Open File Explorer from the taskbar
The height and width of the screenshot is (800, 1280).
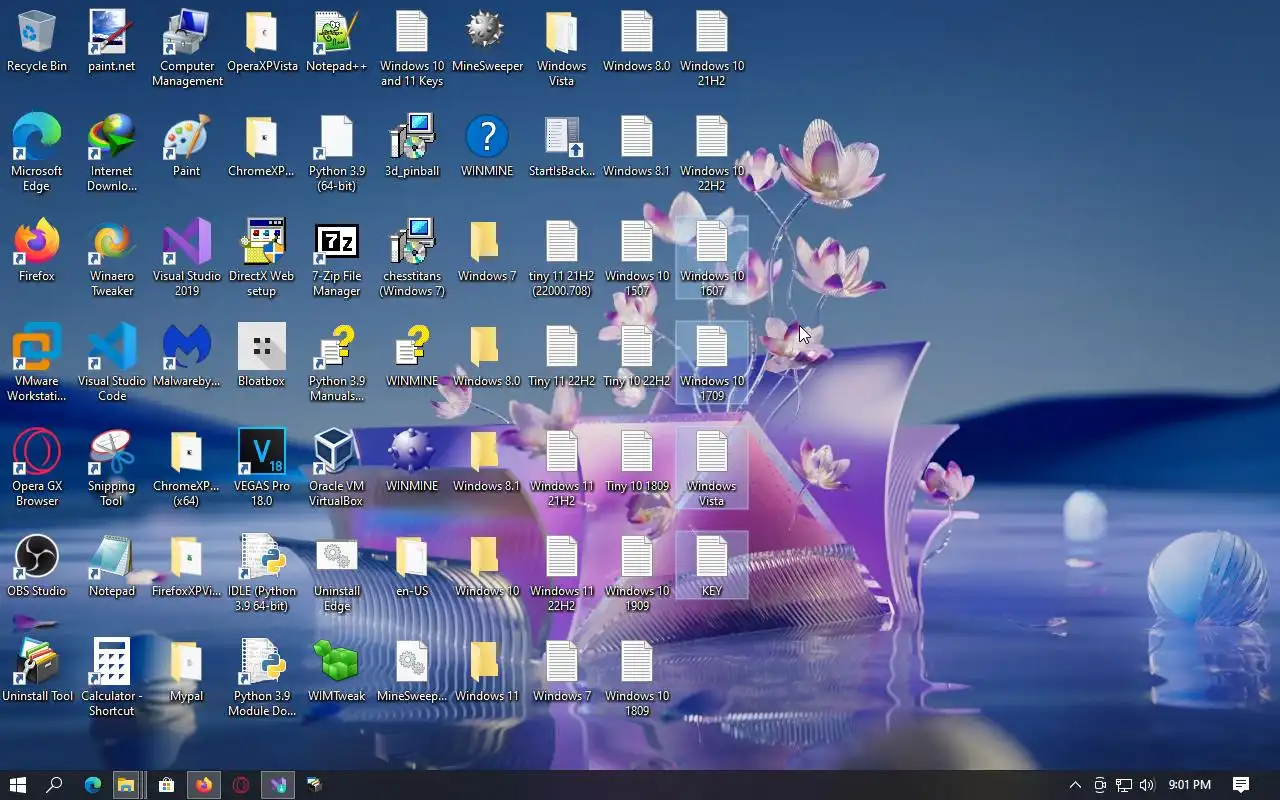(125, 785)
